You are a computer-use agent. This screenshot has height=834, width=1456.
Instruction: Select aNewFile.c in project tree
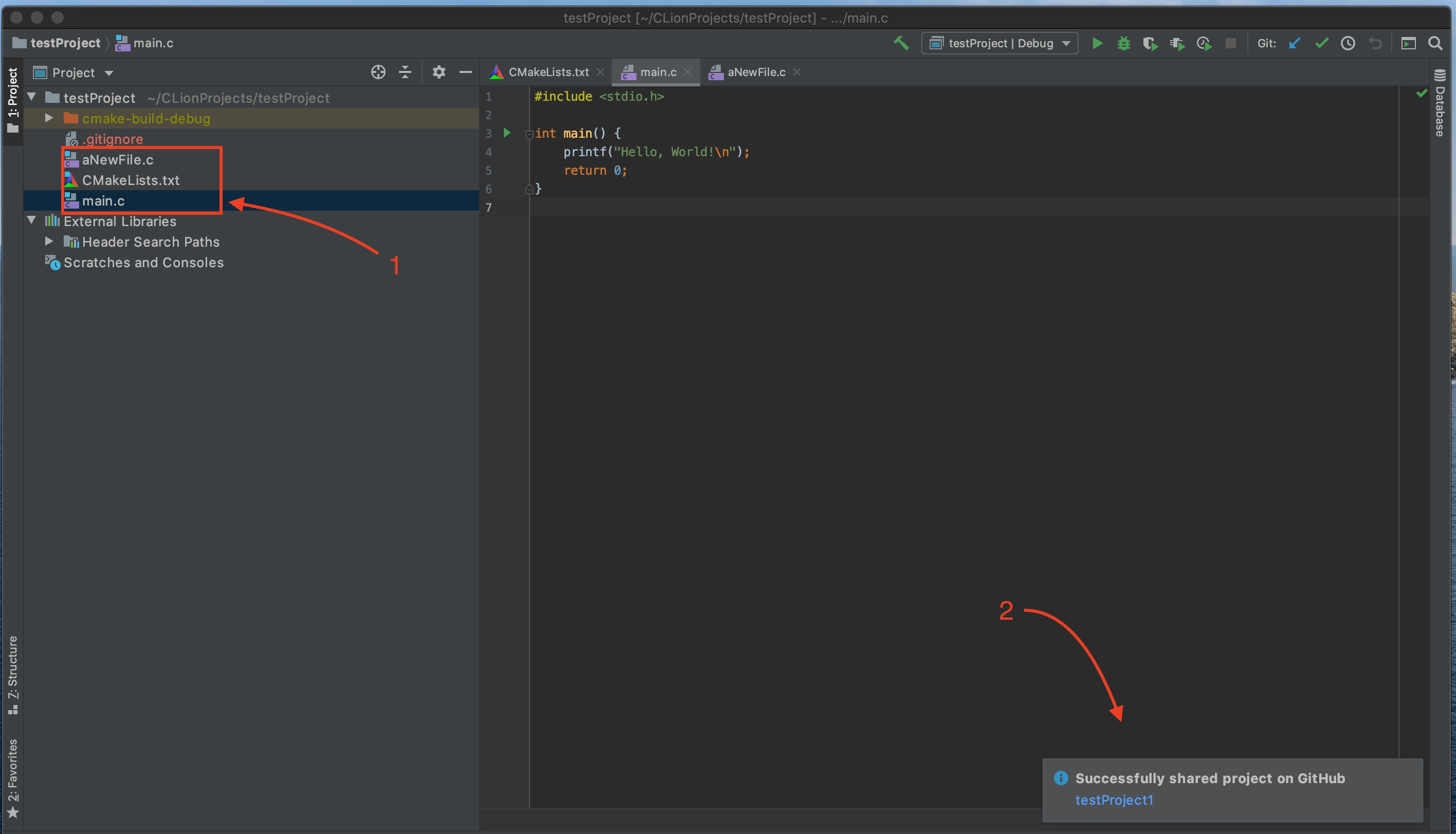click(x=117, y=160)
